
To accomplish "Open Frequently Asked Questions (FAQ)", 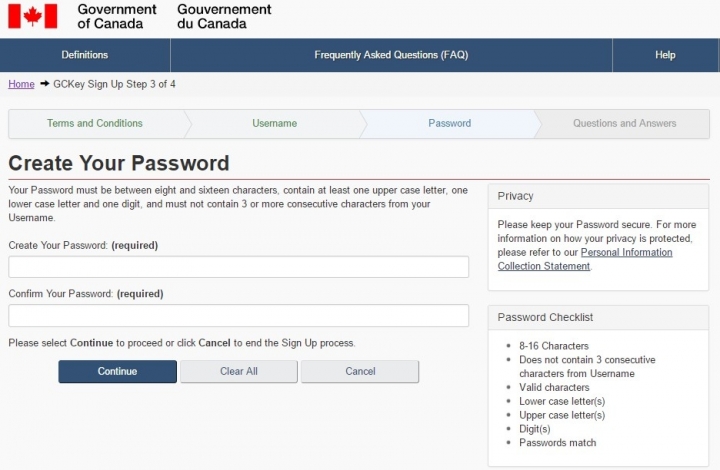I will click(x=391, y=55).
